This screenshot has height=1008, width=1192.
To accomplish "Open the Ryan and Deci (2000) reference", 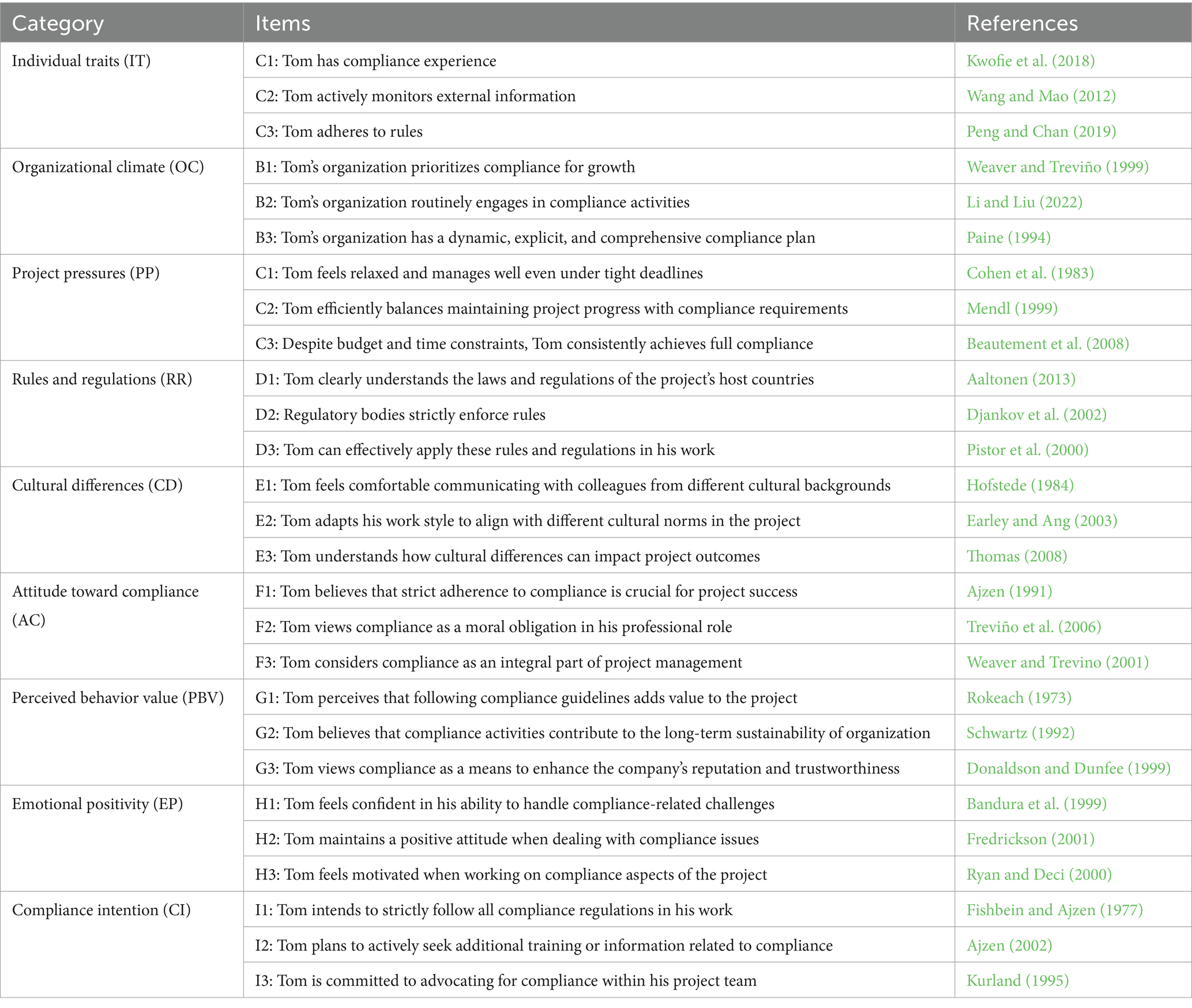I will pos(1039,874).
